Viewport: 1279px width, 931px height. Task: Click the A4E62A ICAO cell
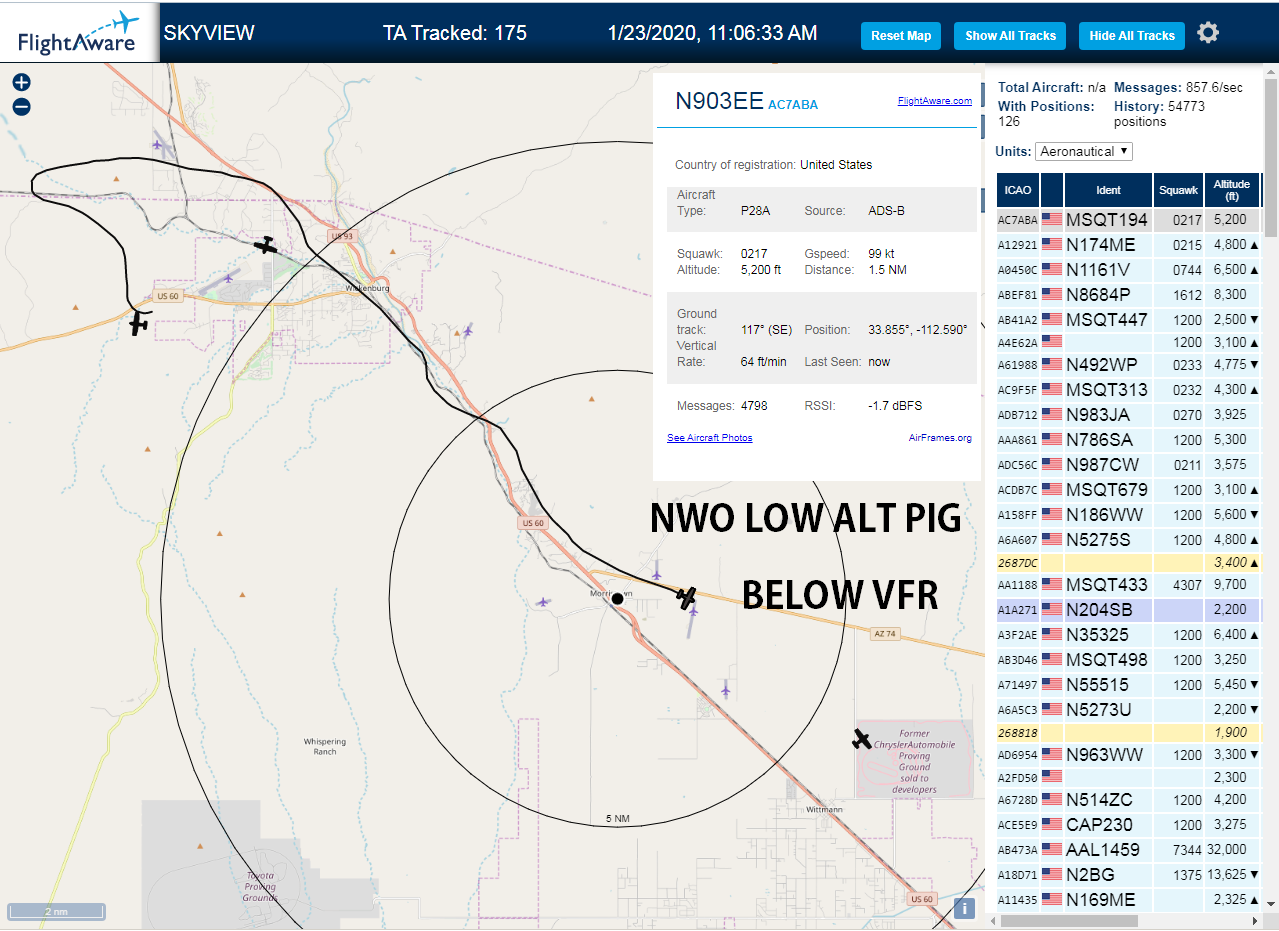point(1018,343)
